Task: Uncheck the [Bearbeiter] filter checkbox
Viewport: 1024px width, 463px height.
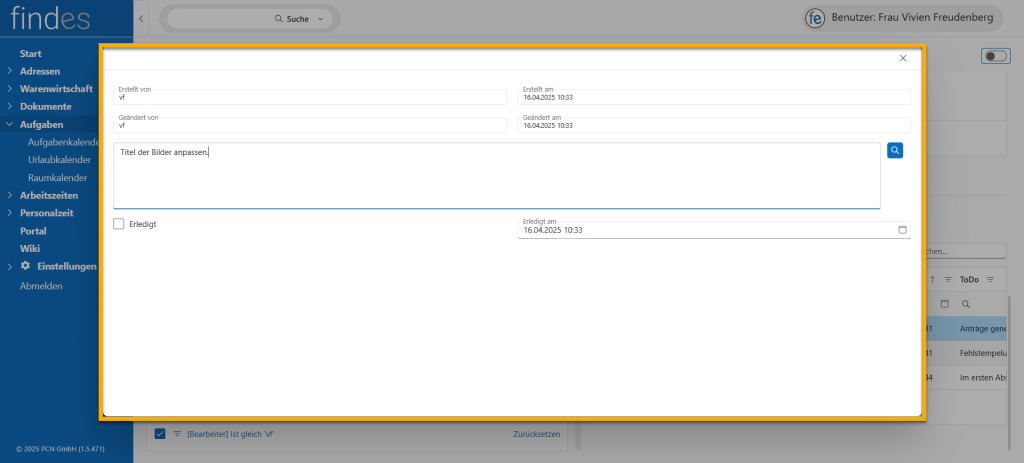Action: click(160, 434)
